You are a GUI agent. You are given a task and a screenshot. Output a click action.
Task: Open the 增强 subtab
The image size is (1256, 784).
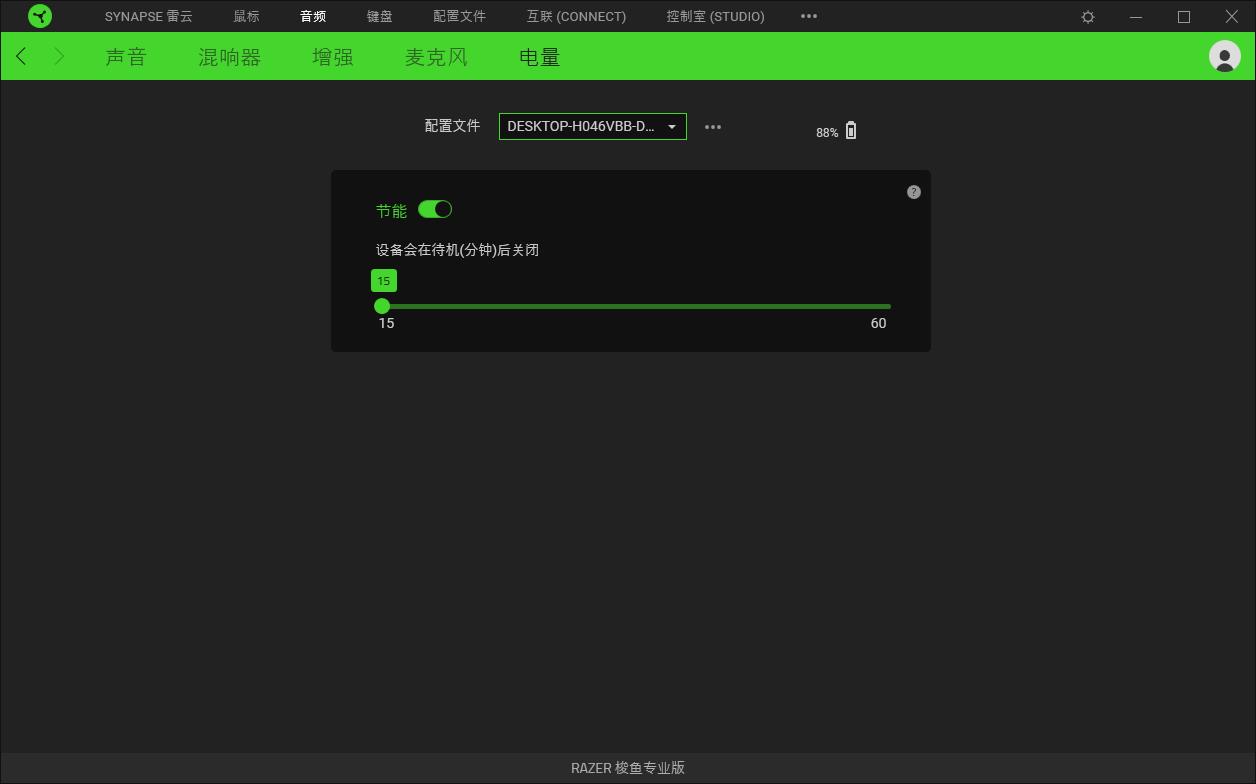coord(333,57)
